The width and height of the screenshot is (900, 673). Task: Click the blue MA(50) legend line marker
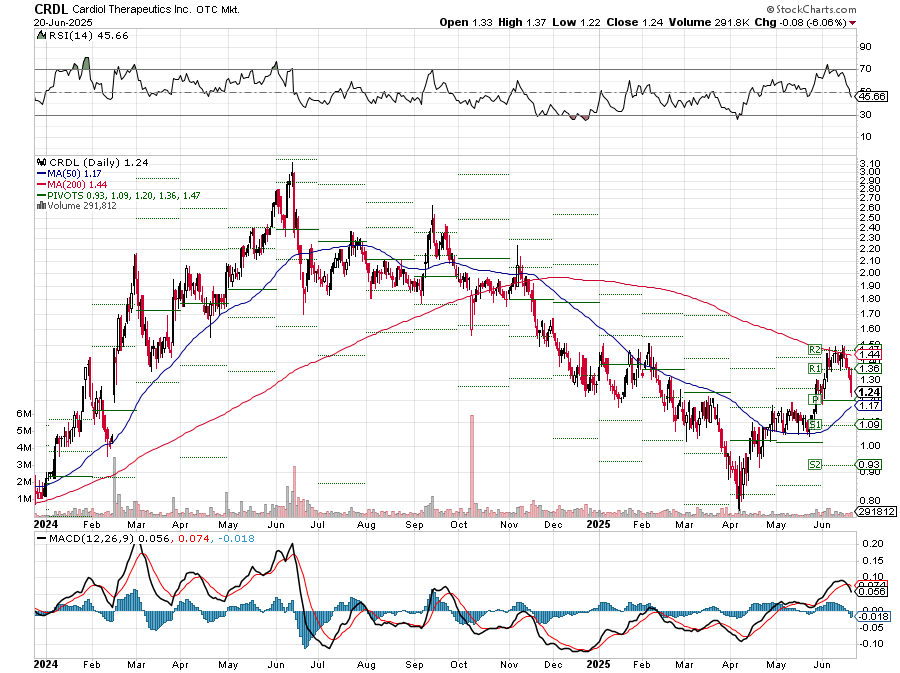click(41, 173)
